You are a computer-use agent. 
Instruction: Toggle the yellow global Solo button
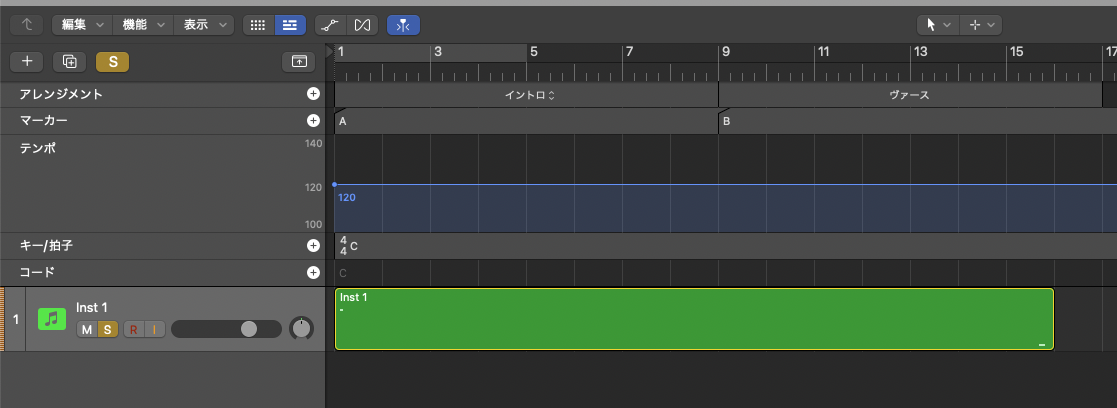(112, 61)
